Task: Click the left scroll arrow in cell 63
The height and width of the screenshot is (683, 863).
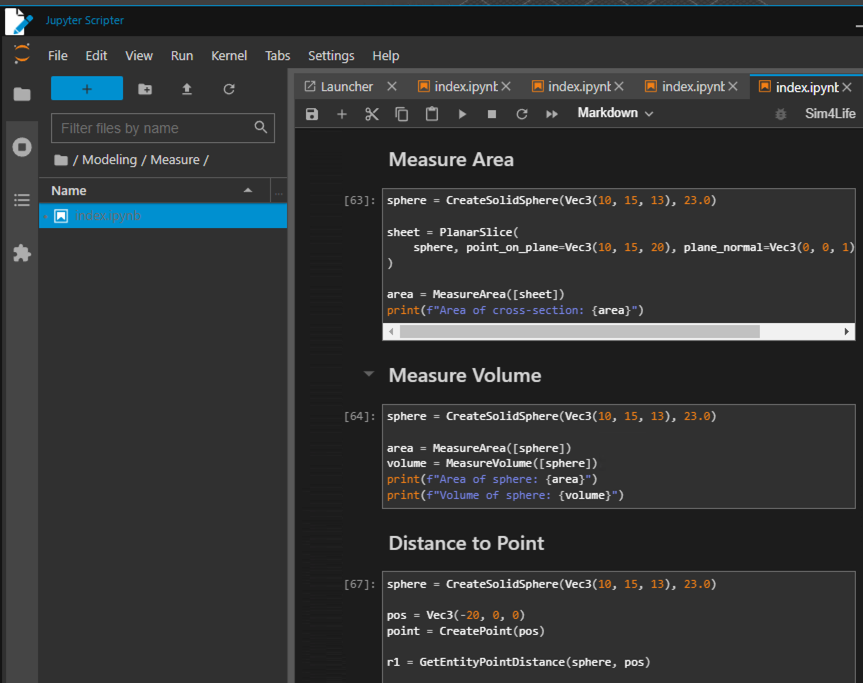Action: (x=391, y=331)
